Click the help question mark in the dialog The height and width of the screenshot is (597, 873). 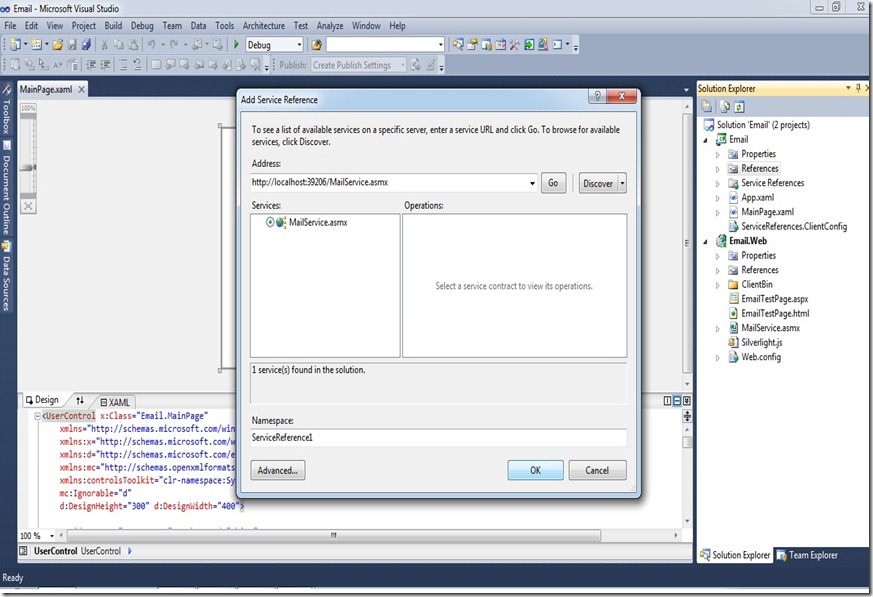[597, 96]
